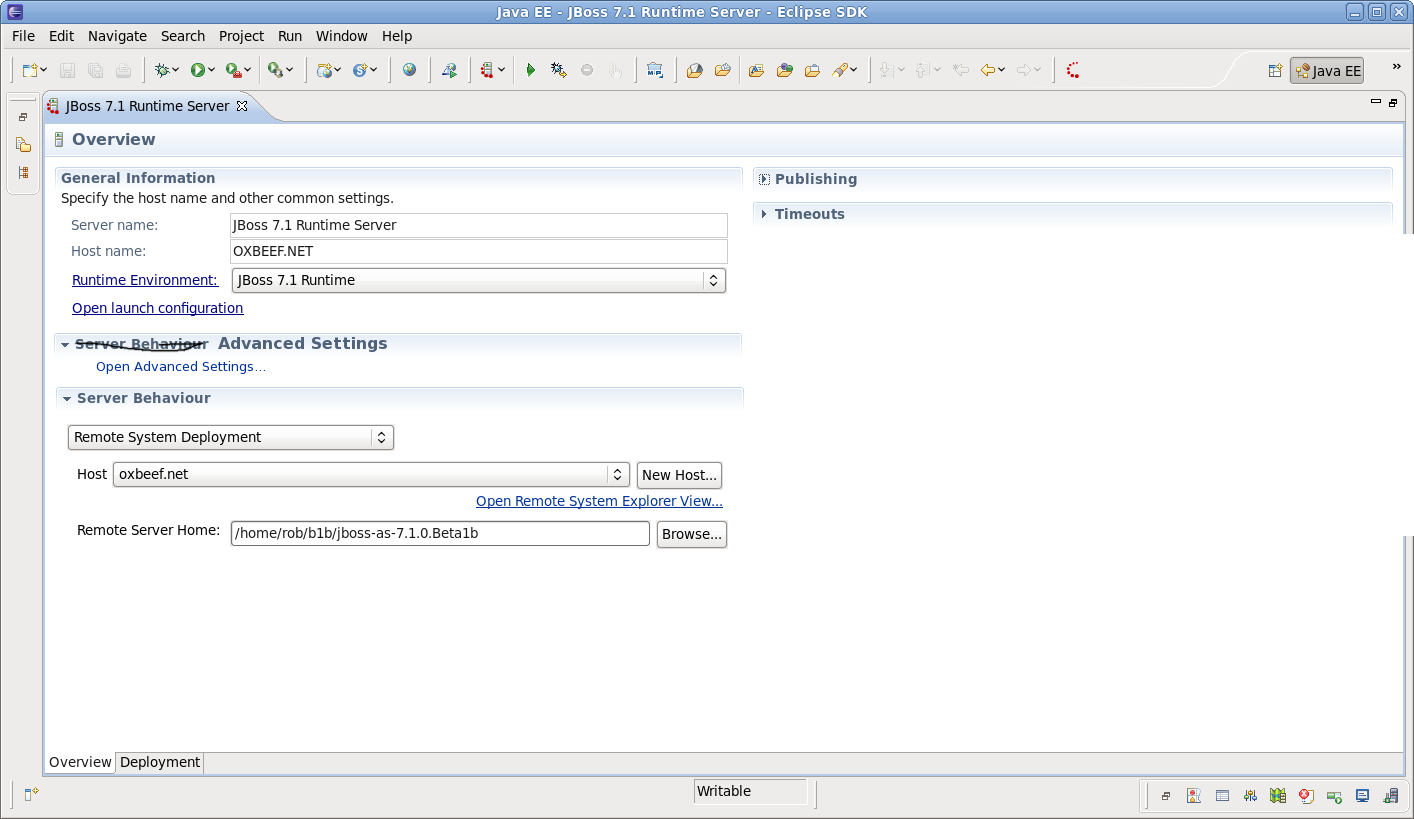
Task: Click the blue monitor icon in status bar
Action: [x=1362, y=796]
